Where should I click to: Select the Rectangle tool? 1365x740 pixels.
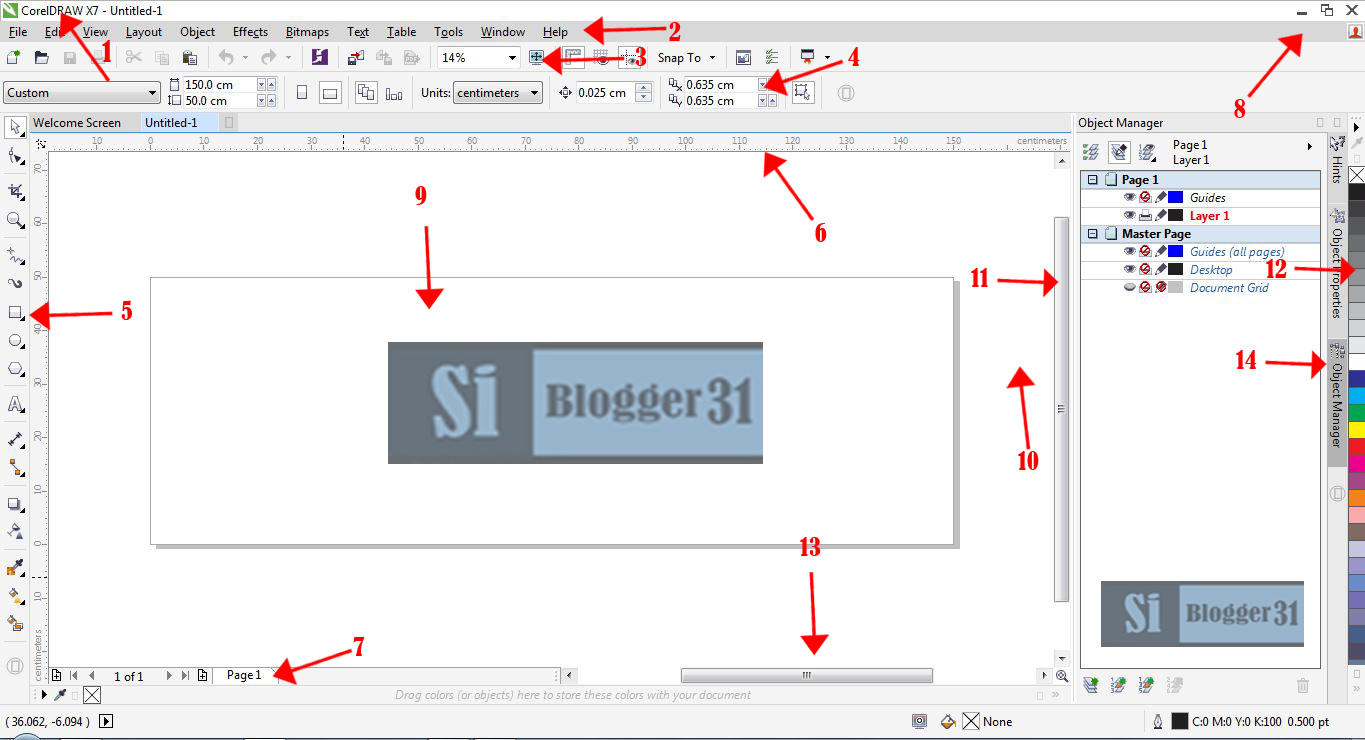(x=15, y=312)
